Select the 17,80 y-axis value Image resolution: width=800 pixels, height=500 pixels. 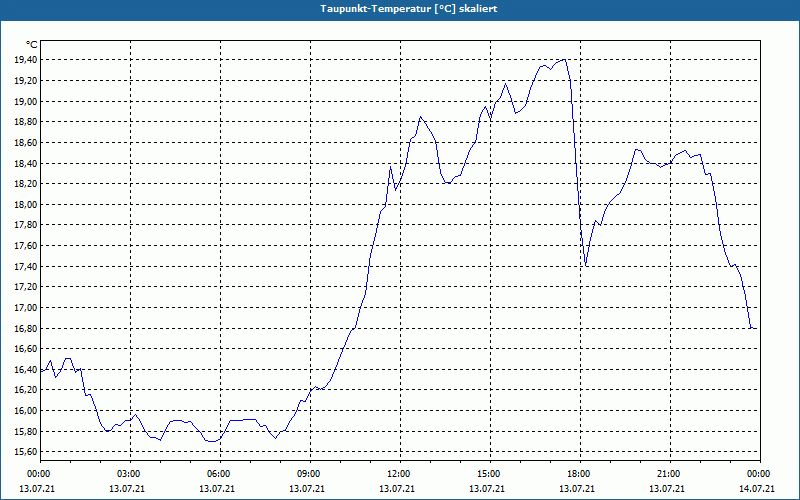(26, 225)
